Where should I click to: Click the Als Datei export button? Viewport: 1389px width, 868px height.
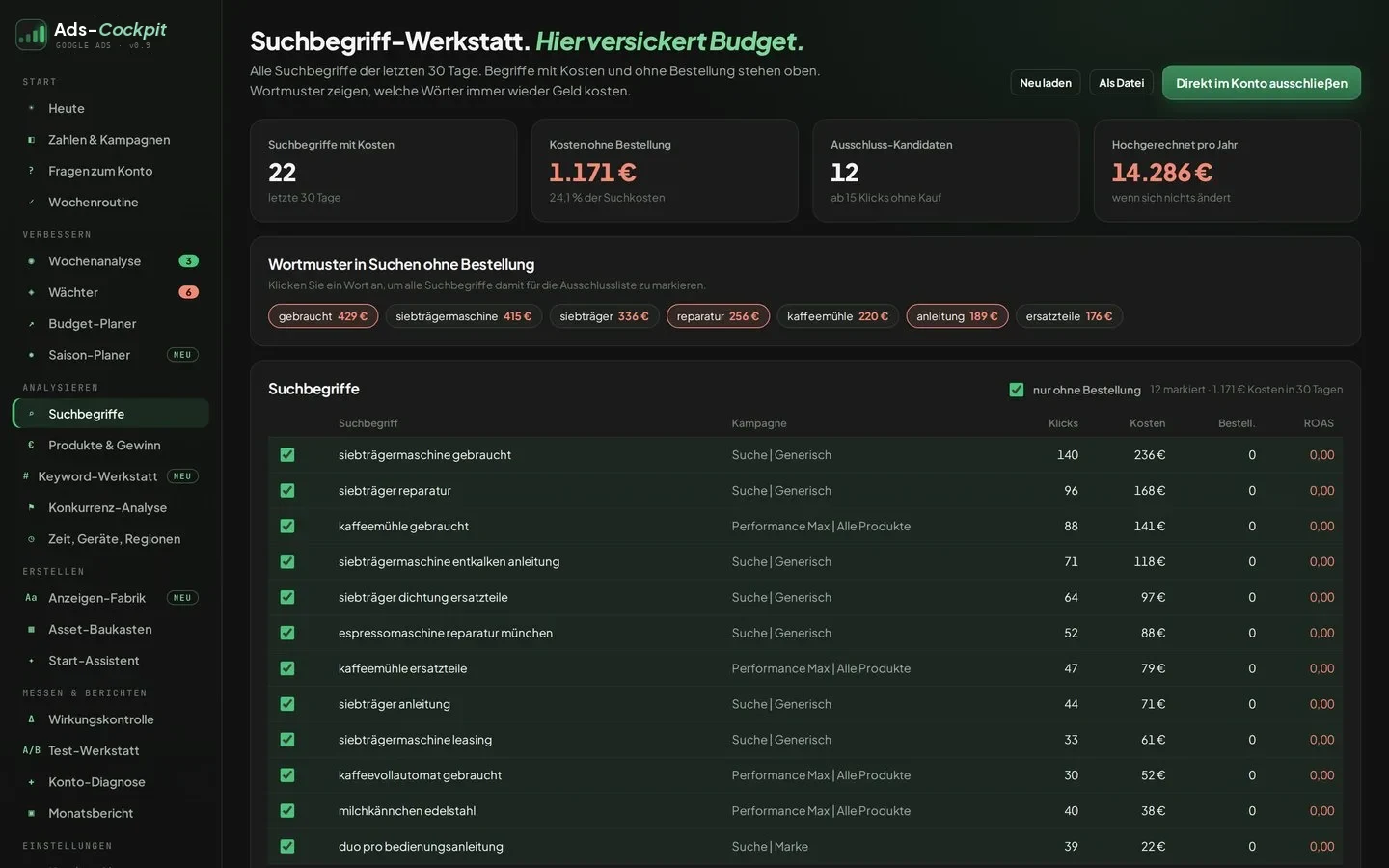click(x=1122, y=83)
